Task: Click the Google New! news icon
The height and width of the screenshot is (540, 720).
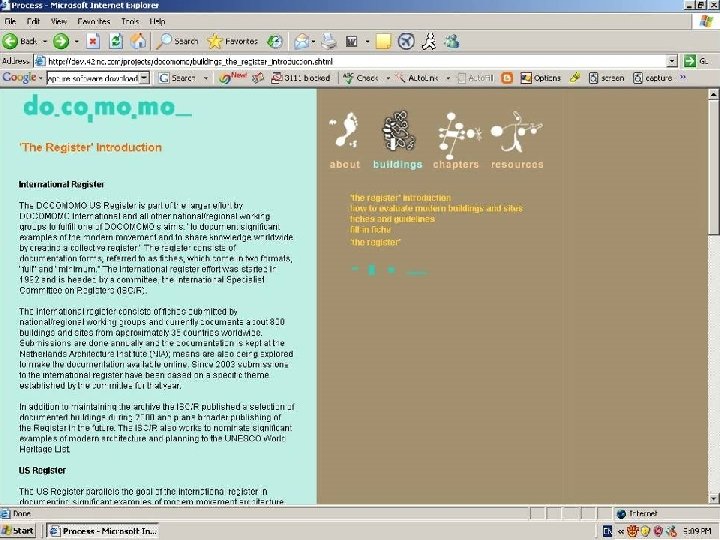Action: point(233,77)
